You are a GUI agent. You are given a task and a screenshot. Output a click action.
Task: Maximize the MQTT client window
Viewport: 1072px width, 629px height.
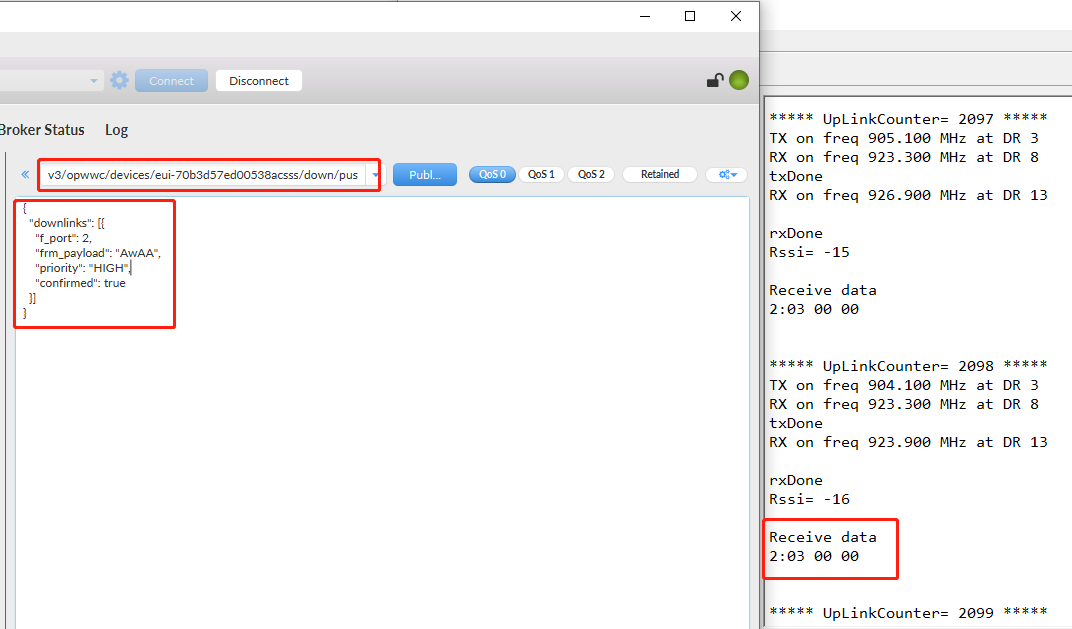pos(690,16)
